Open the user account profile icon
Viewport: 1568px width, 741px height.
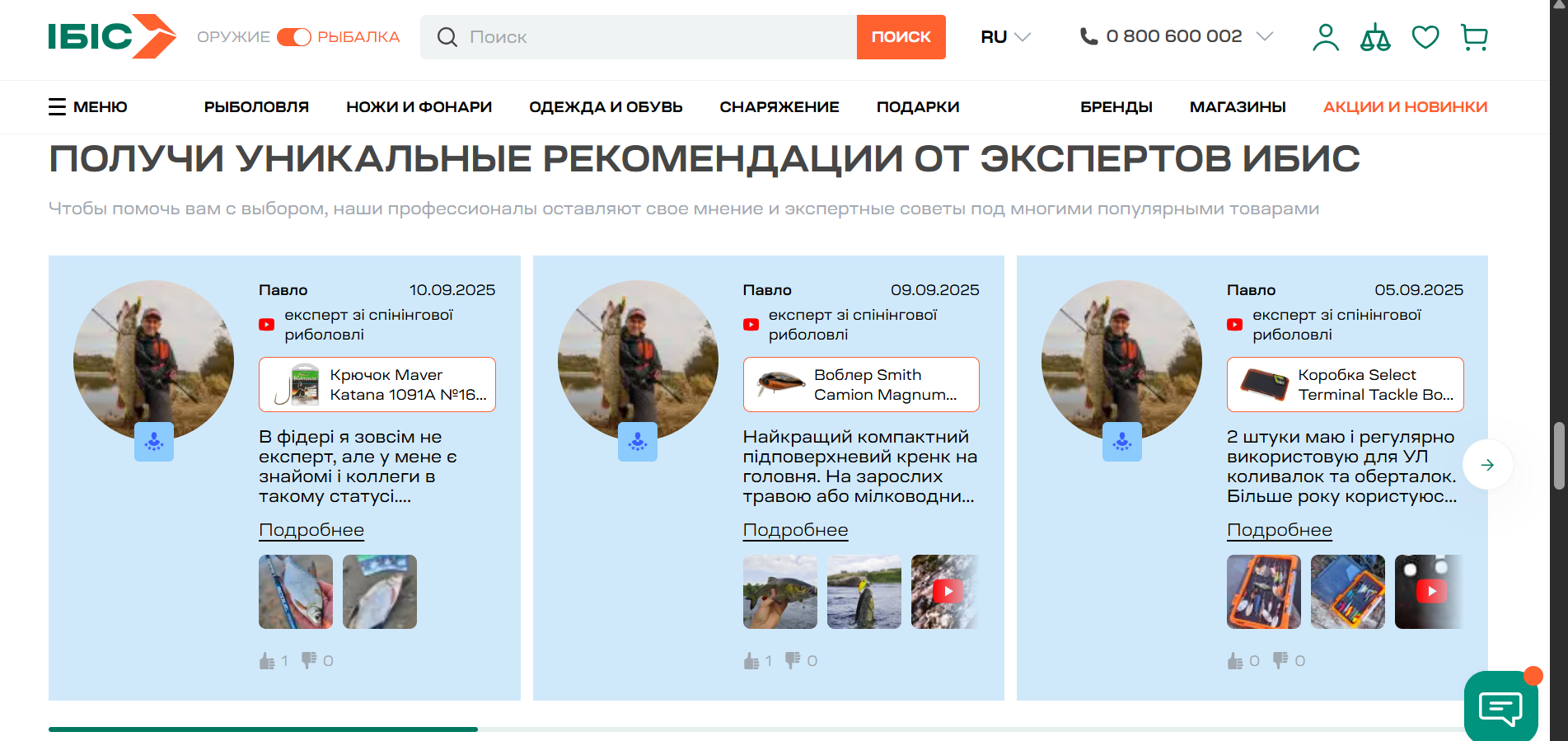(x=1325, y=37)
